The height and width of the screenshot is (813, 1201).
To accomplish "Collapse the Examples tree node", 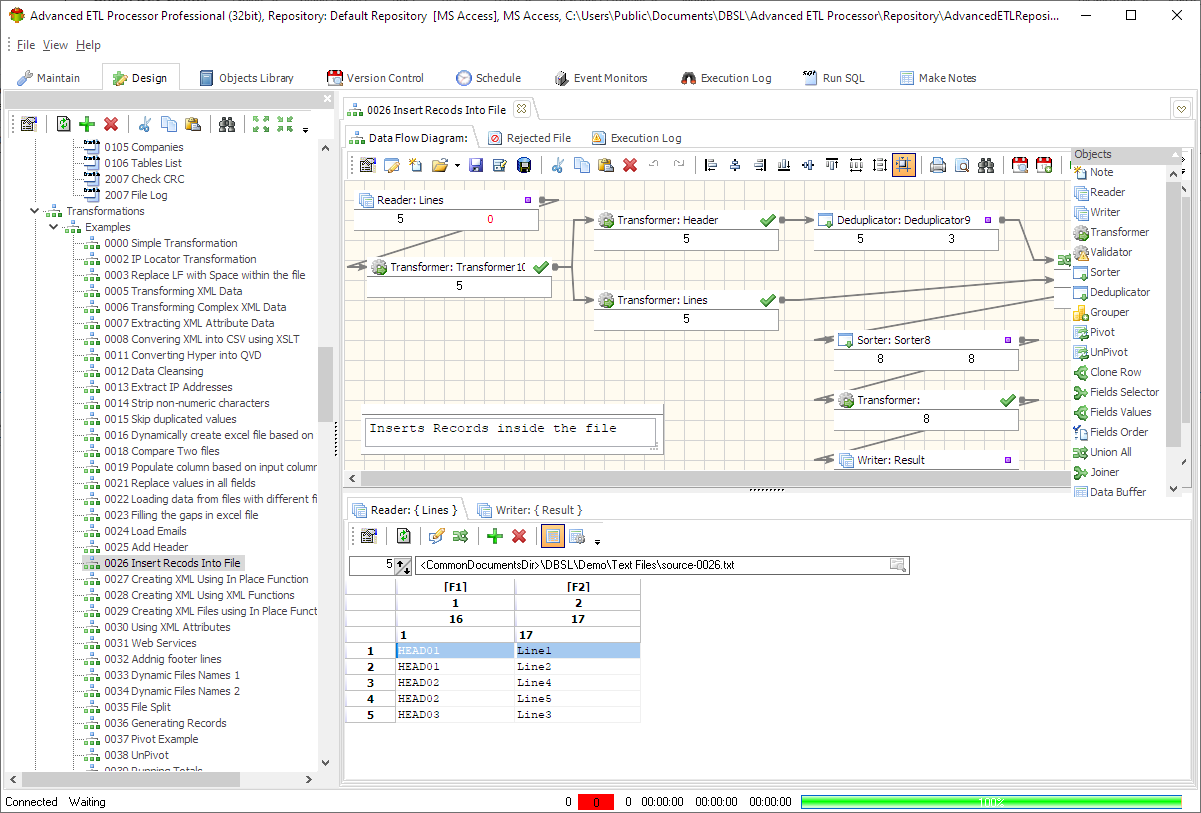I will (x=52, y=227).
